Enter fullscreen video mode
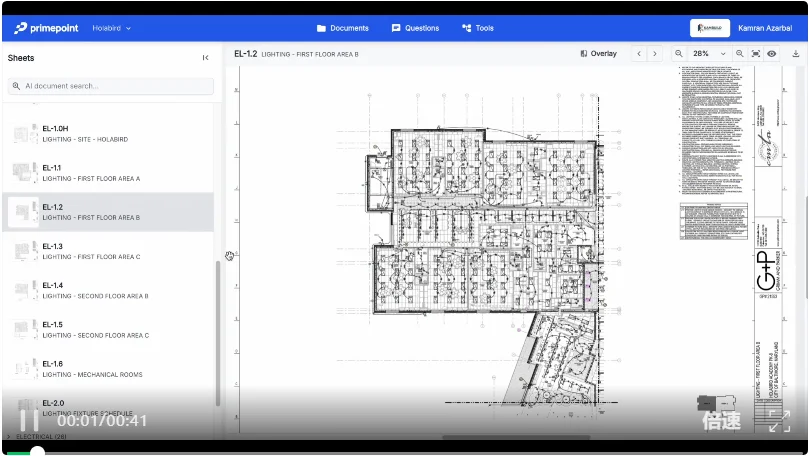 779,421
